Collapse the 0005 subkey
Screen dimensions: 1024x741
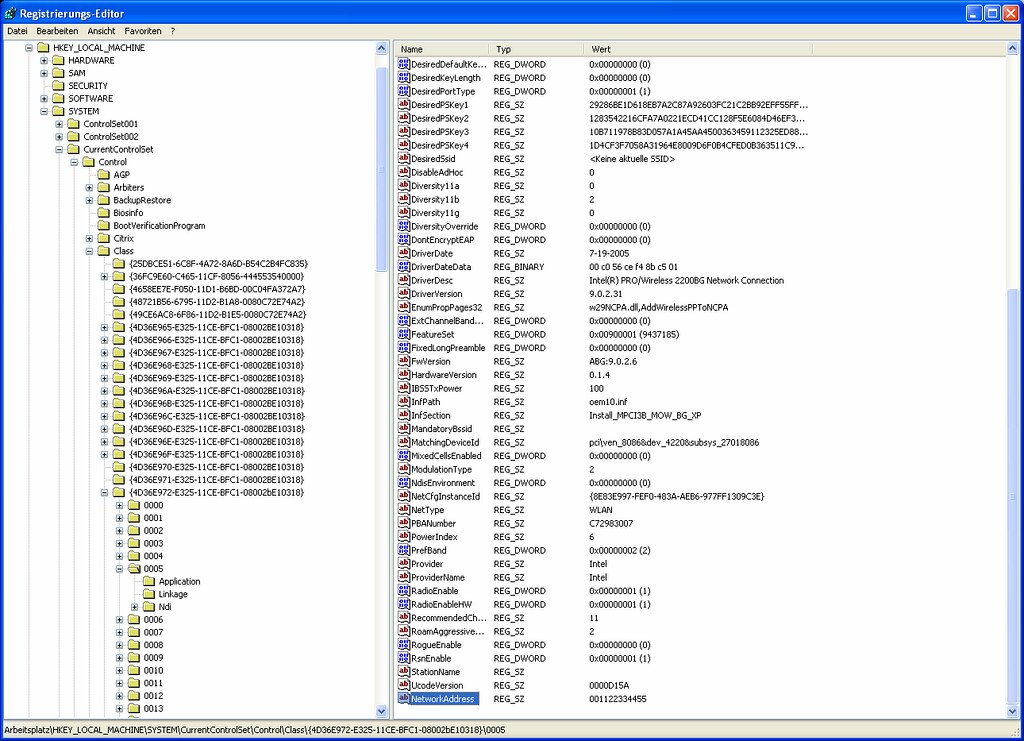point(120,569)
